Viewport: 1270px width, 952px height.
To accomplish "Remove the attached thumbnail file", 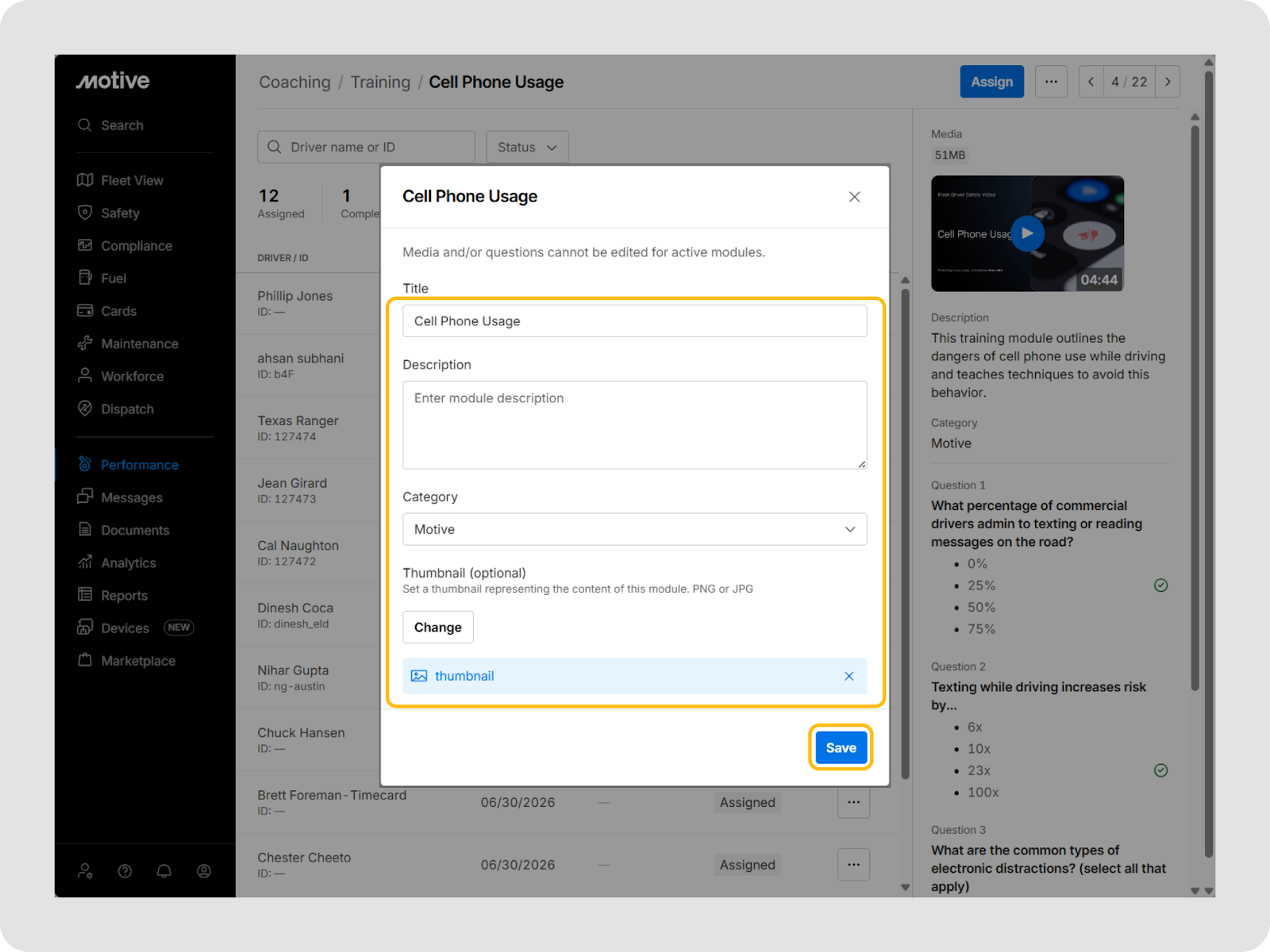I will point(849,676).
